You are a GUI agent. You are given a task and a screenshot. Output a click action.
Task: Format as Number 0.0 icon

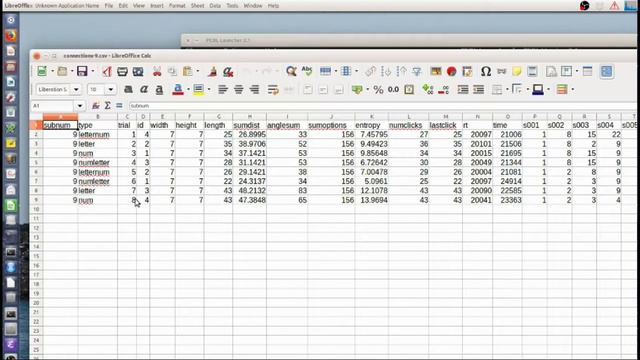coord(393,89)
